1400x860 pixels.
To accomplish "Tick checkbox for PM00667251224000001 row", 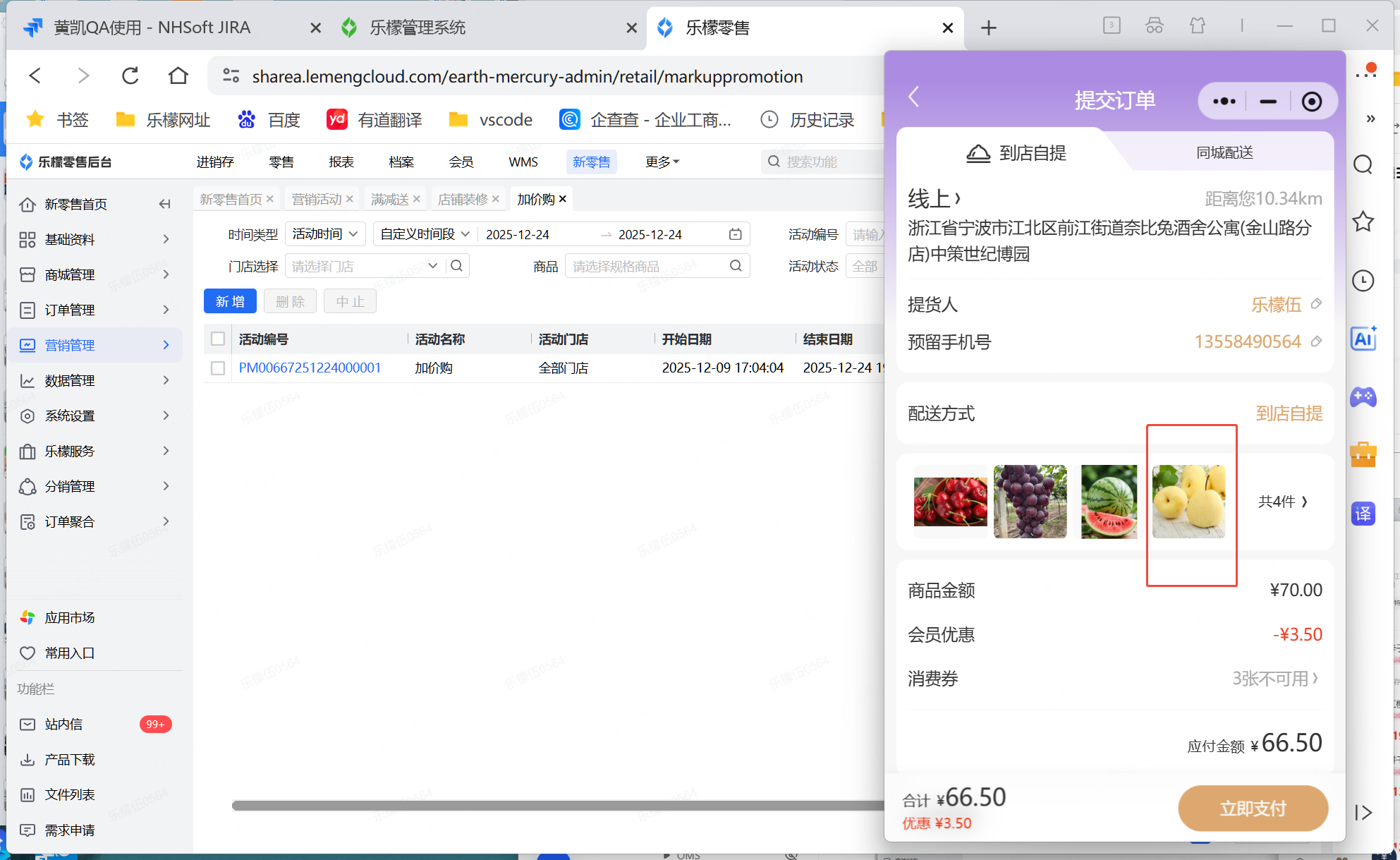I will 218,368.
